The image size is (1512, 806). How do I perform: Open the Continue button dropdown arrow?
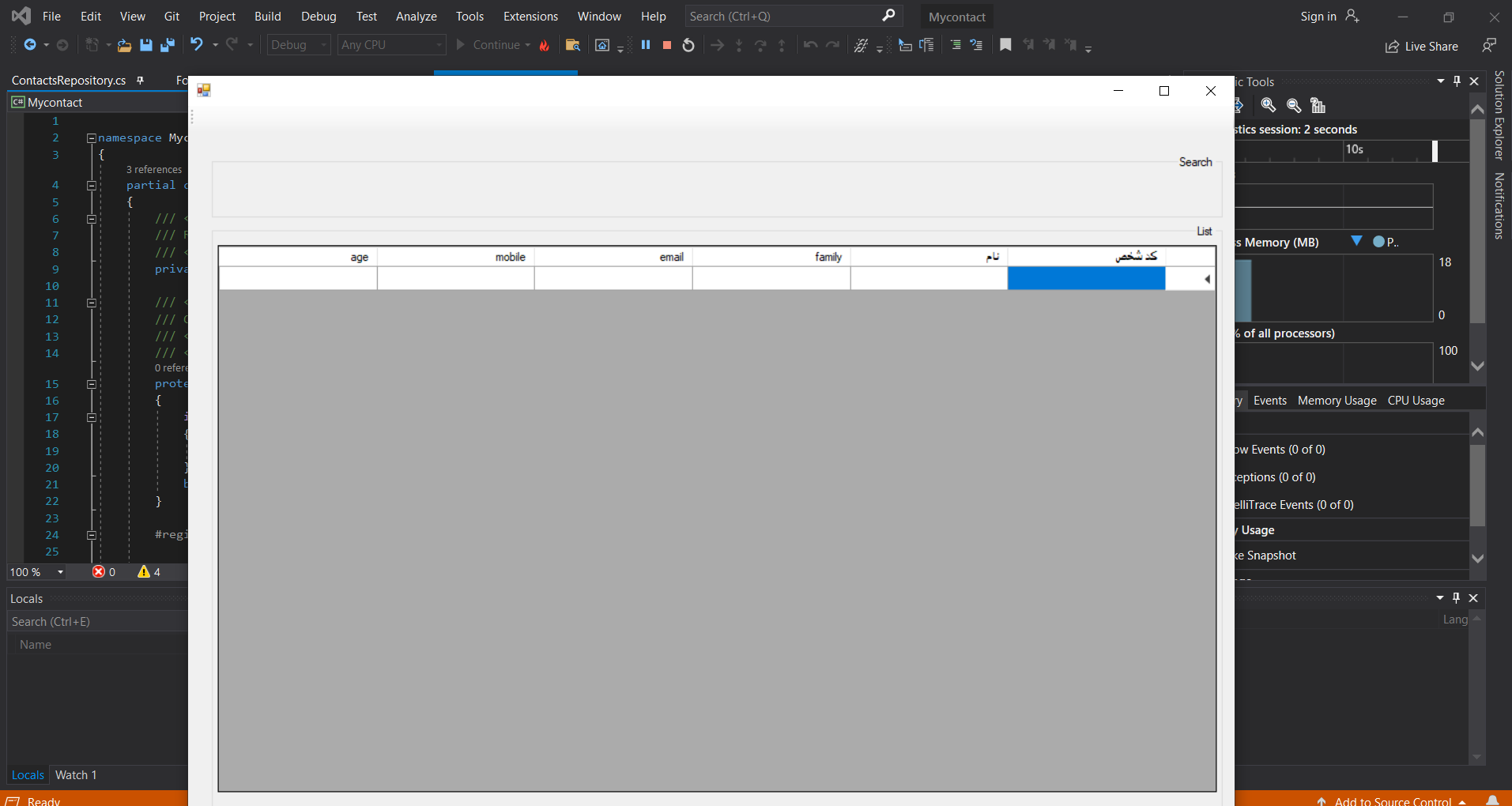[x=527, y=45]
